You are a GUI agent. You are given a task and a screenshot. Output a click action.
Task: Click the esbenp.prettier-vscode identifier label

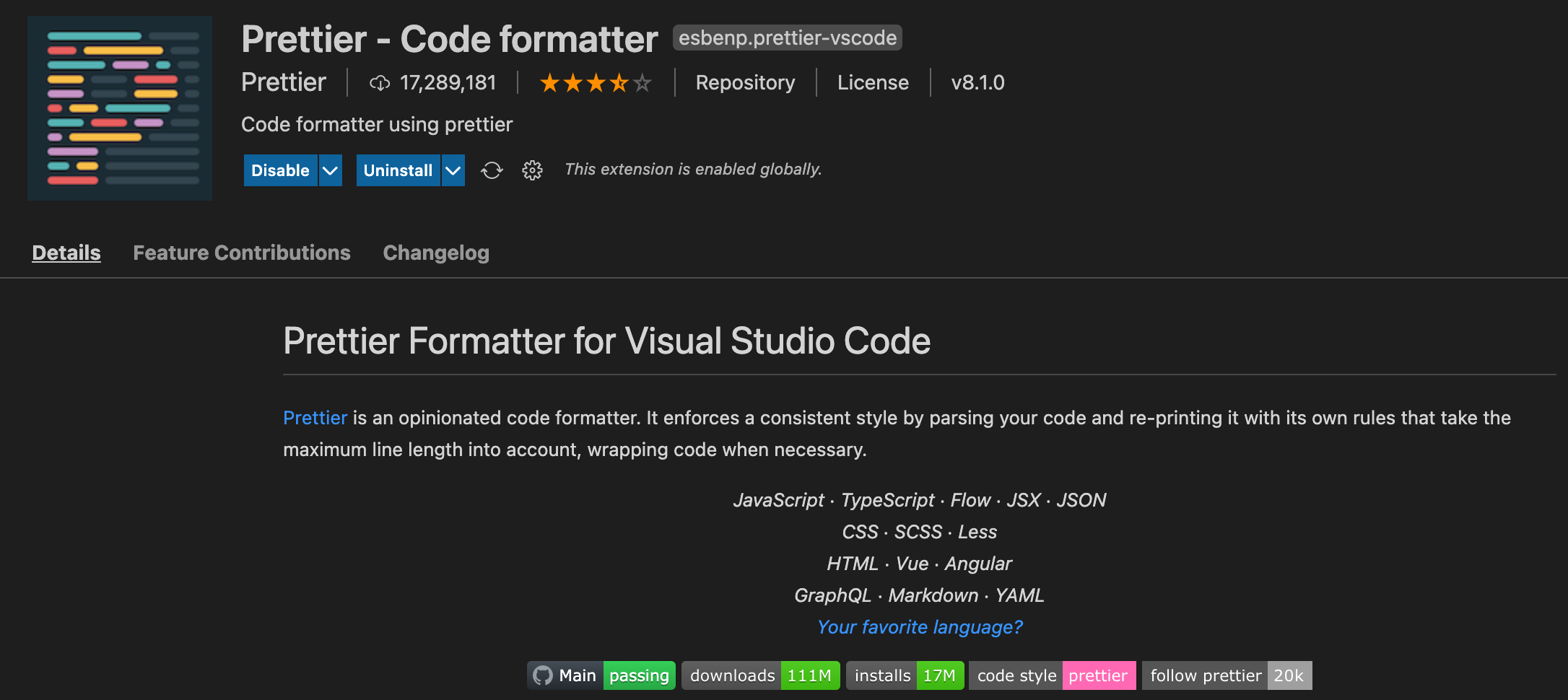point(788,38)
